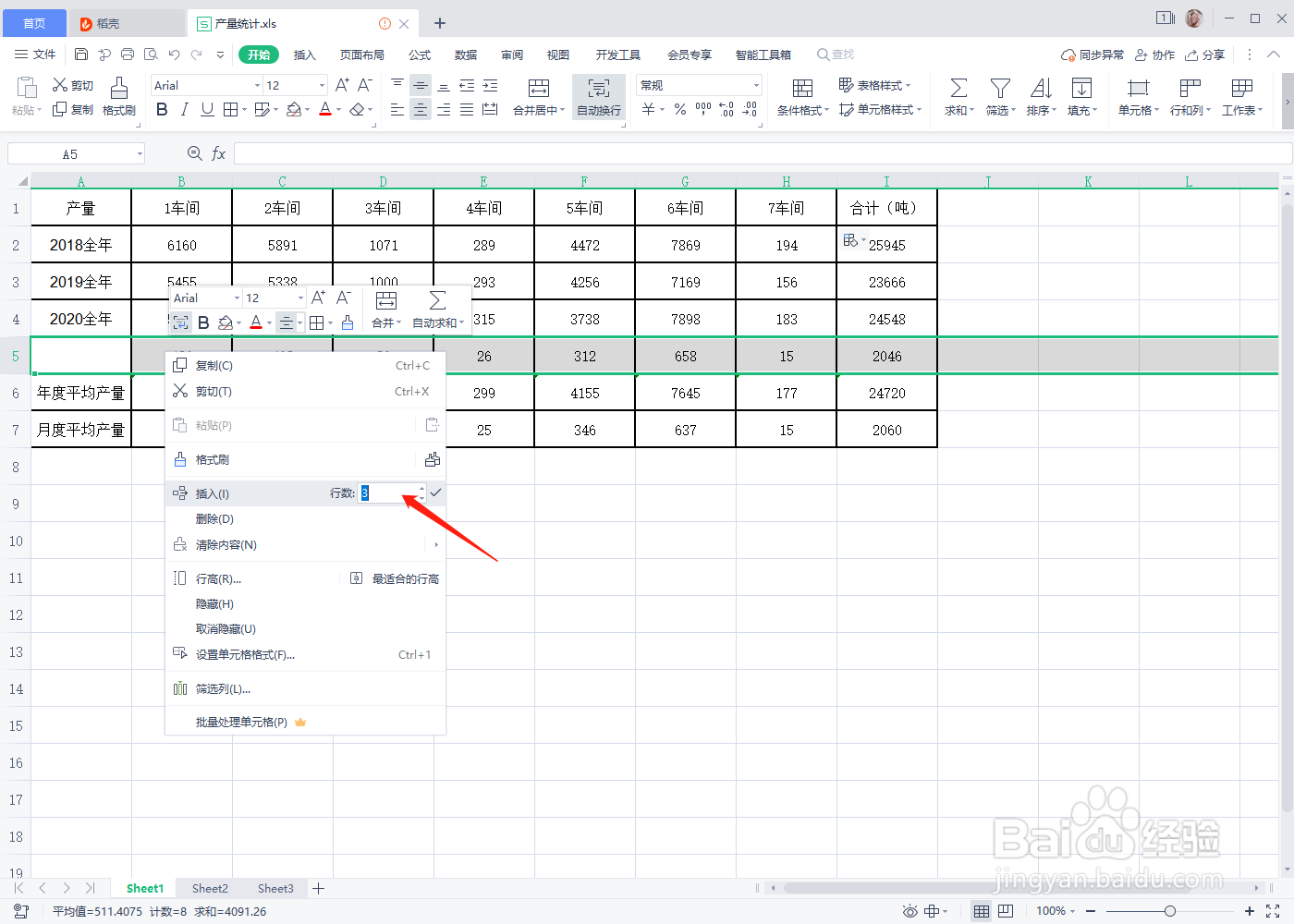The height and width of the screenshot is (924, 1294).
Task: Click the paste options icon in cell I2
Action: [x=851, y=240]
